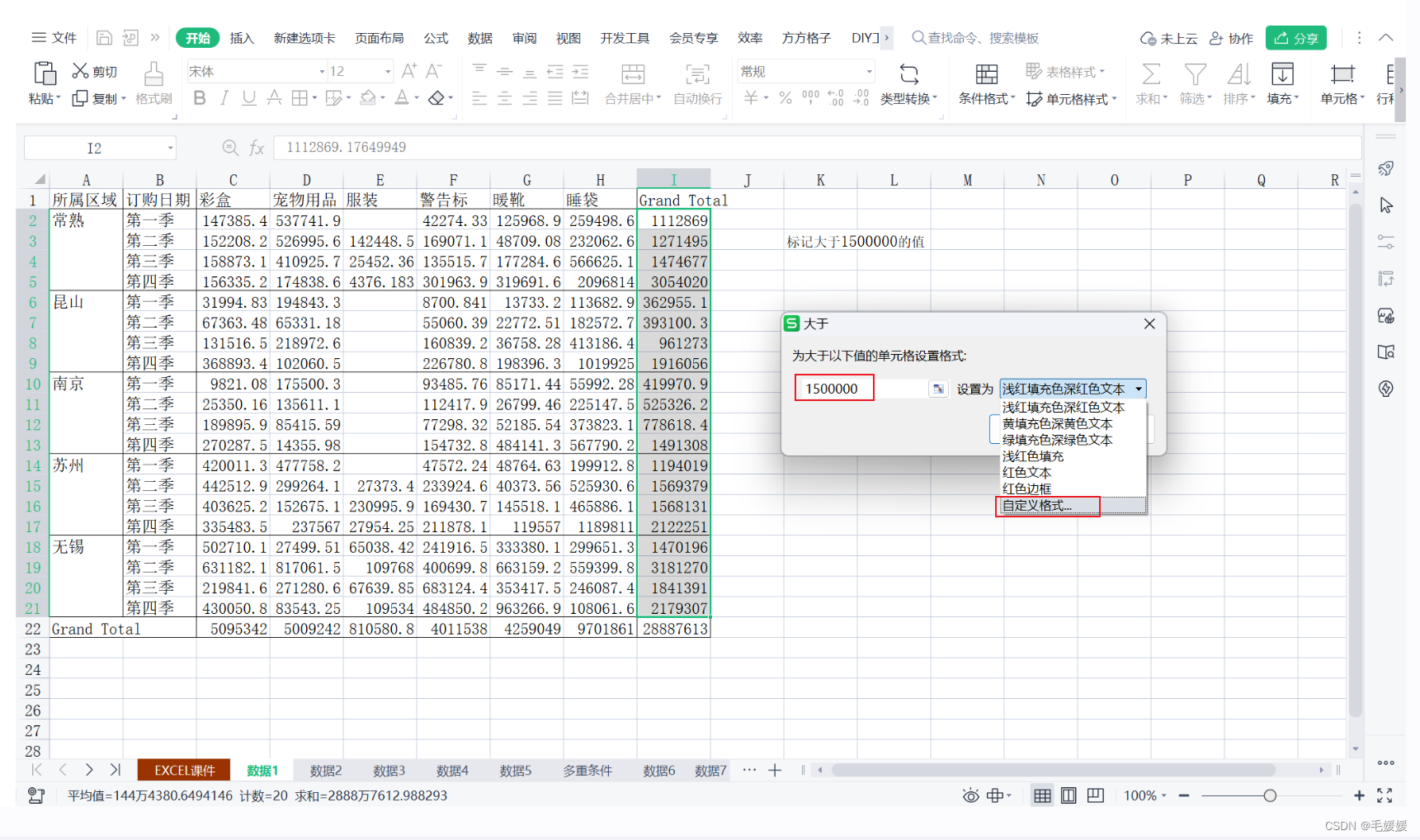Increase font size with the larger A icon
This screenshot has height=840, width=1420.
click(x=408, y=71)
